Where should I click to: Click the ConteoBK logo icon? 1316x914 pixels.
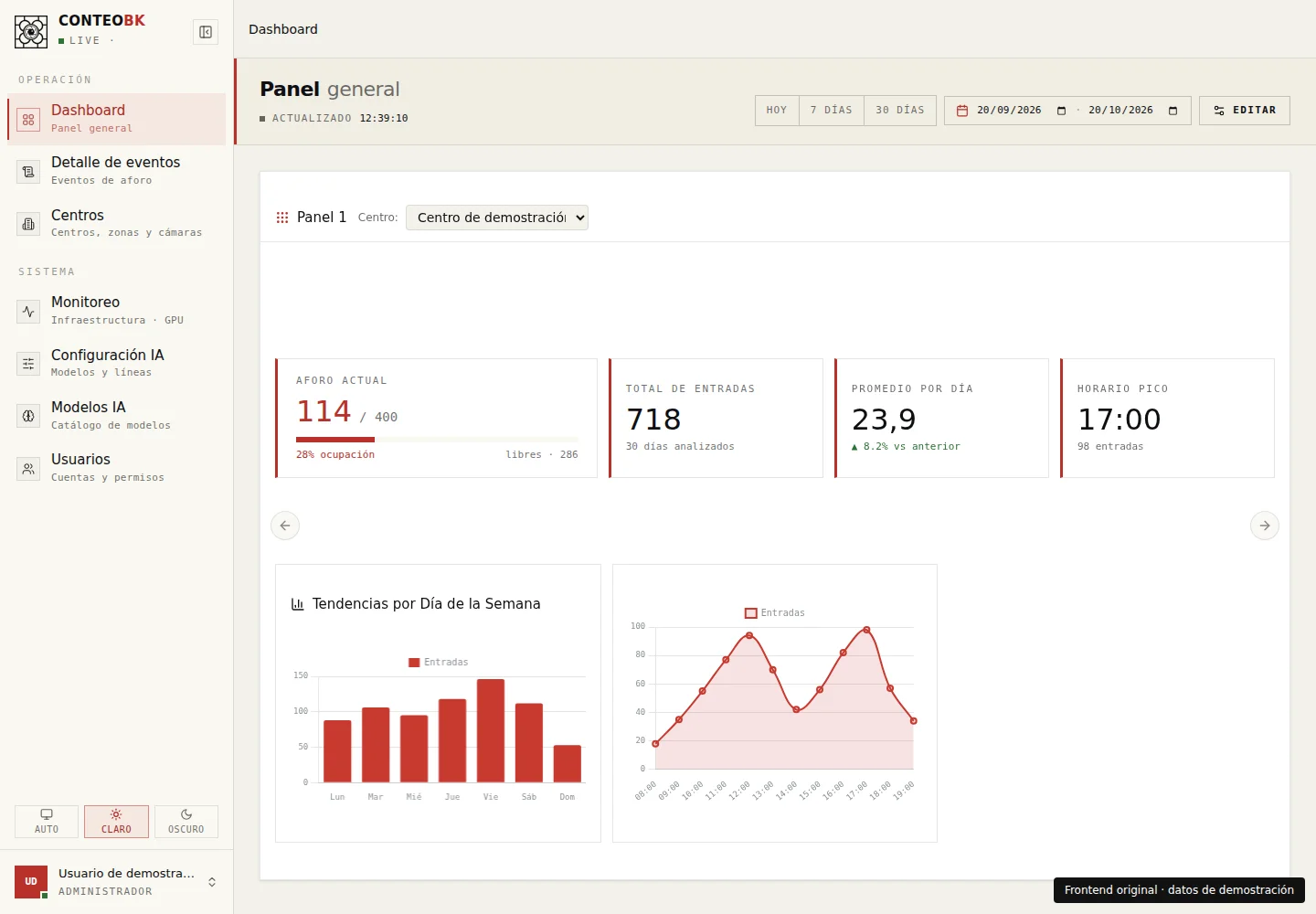[31, 32]
